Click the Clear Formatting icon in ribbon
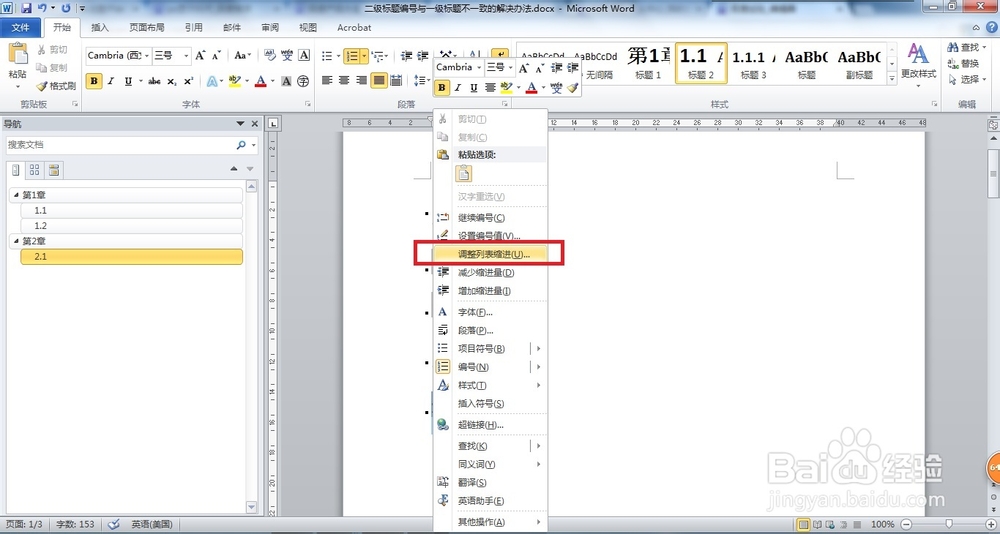This screenshot has height=534, width=1000. [x=270, y=56]
